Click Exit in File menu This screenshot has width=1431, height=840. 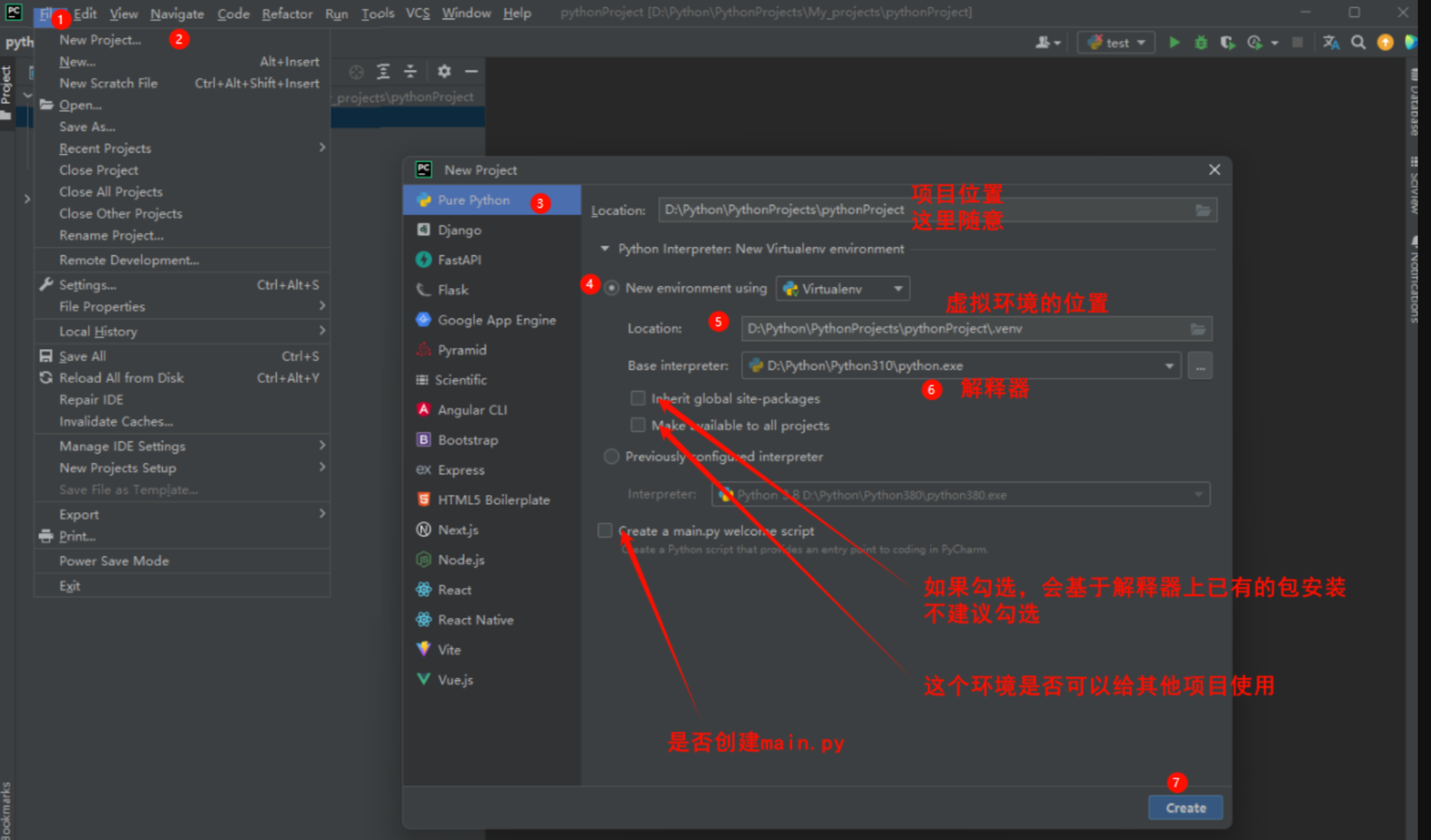pyautogui.click(x=183, y=586)
